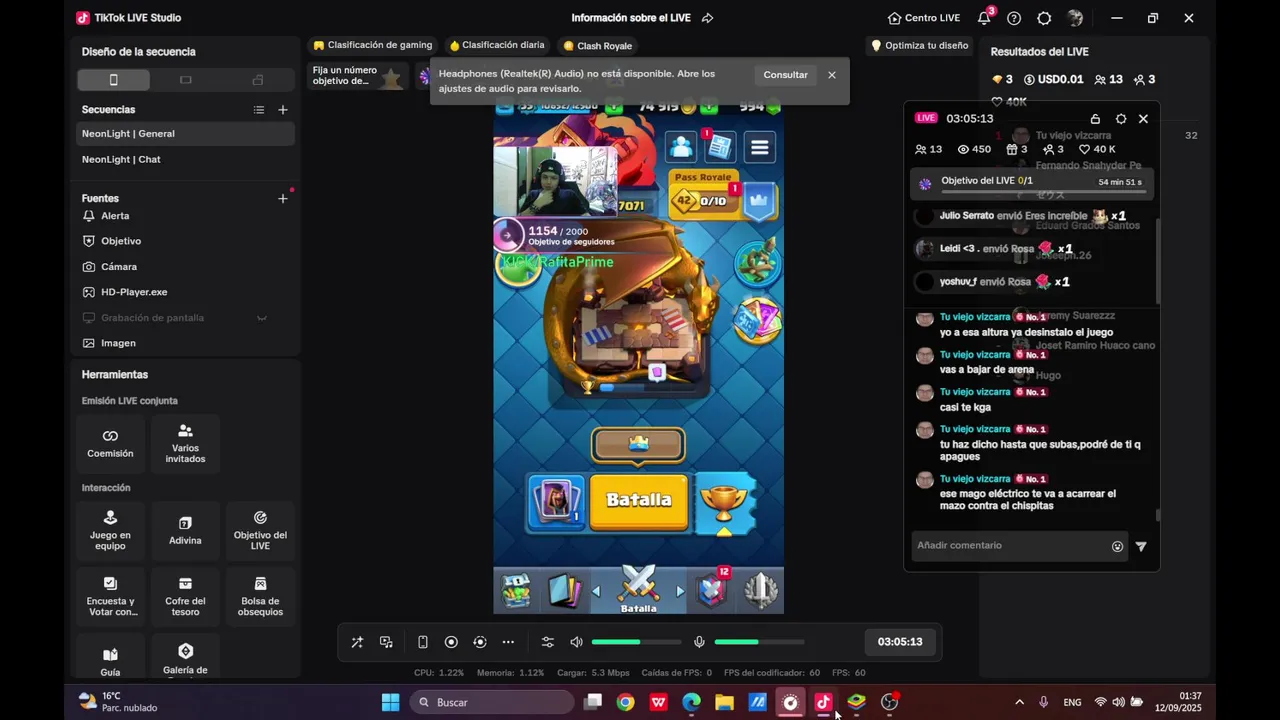The width and height of the screenshot is (1280, 720).
Task: Click the record button in bottom toolbar
Action: click(451, 642)
